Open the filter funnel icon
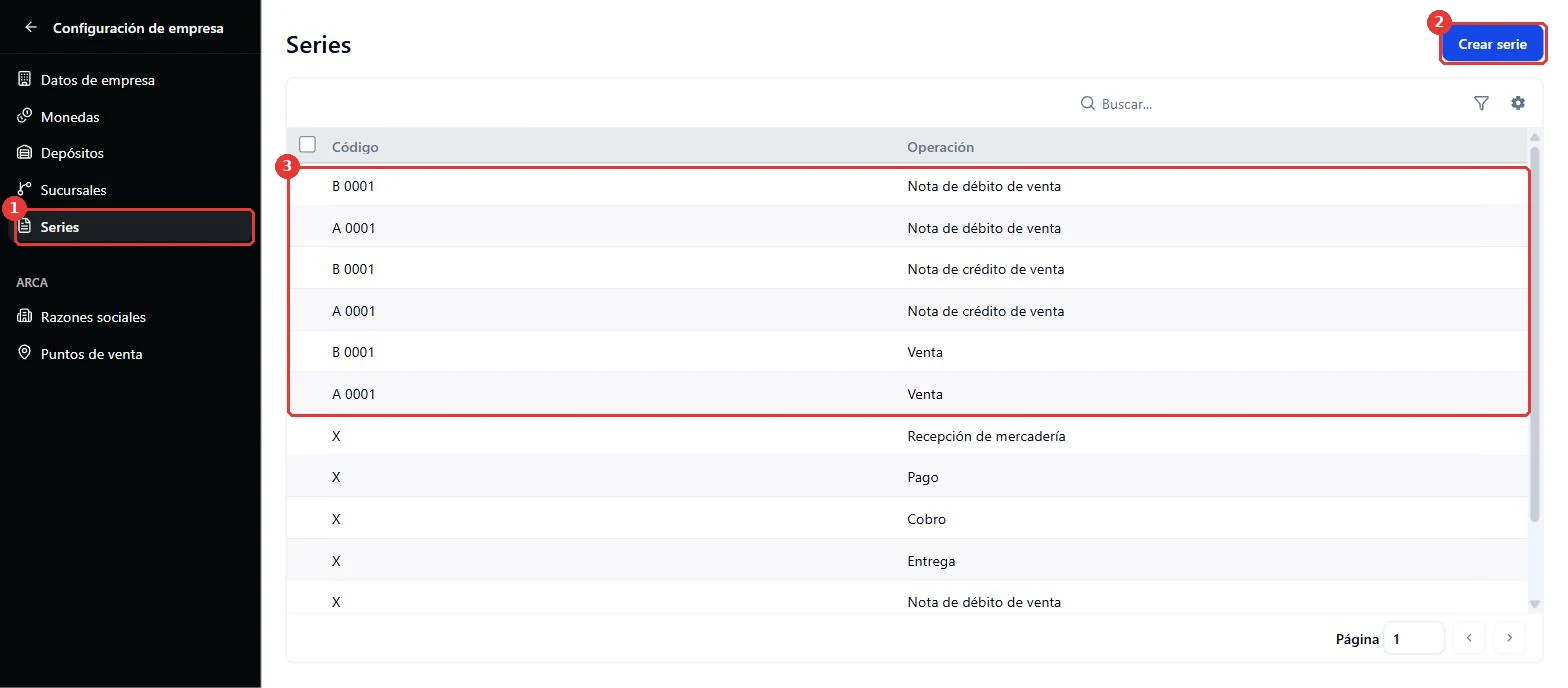This screenshot has width=1568, height=688. click(x=1482, y=103)
